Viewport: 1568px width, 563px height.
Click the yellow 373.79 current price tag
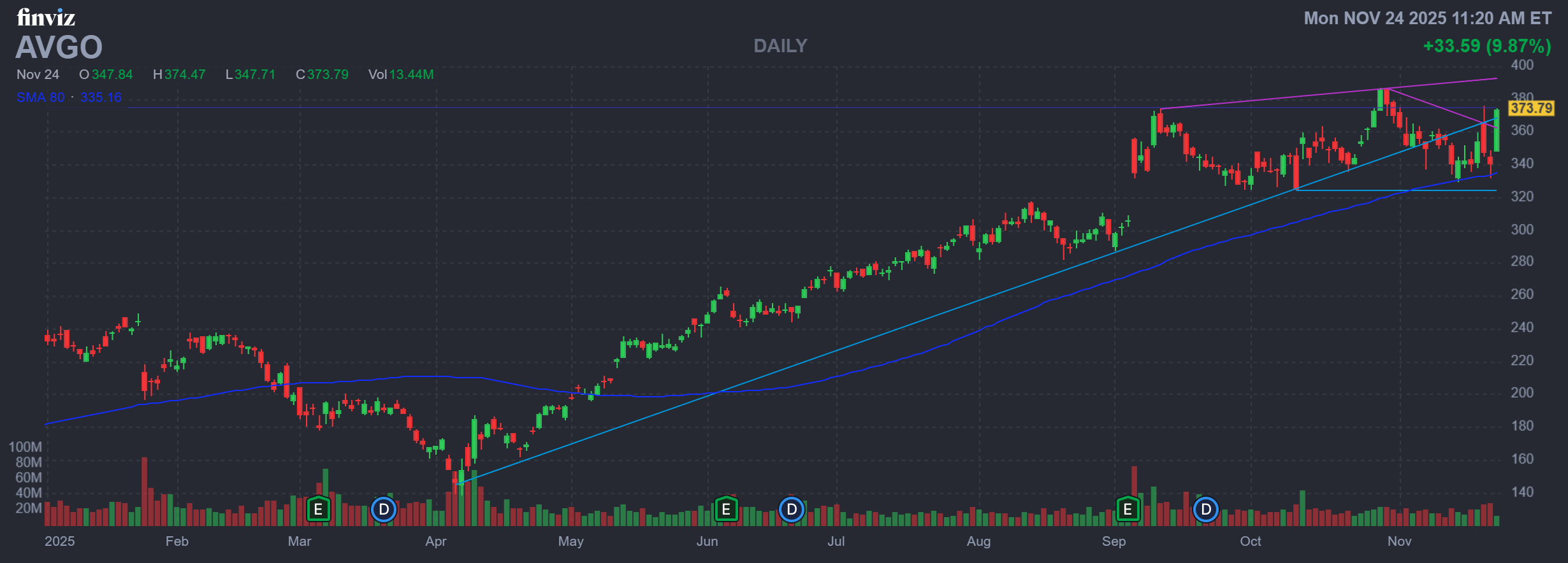(x=1531, y=108)
